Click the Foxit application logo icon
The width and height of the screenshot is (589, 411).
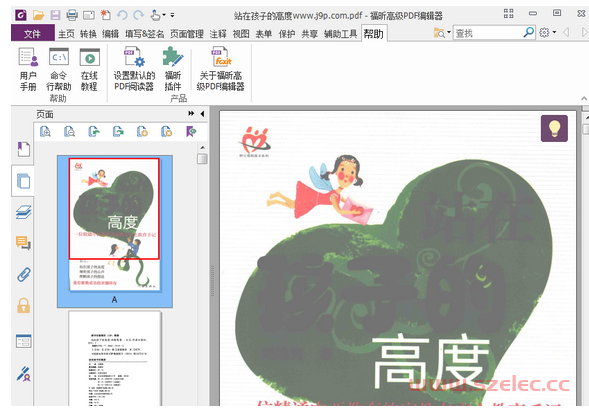coord(21,15)
